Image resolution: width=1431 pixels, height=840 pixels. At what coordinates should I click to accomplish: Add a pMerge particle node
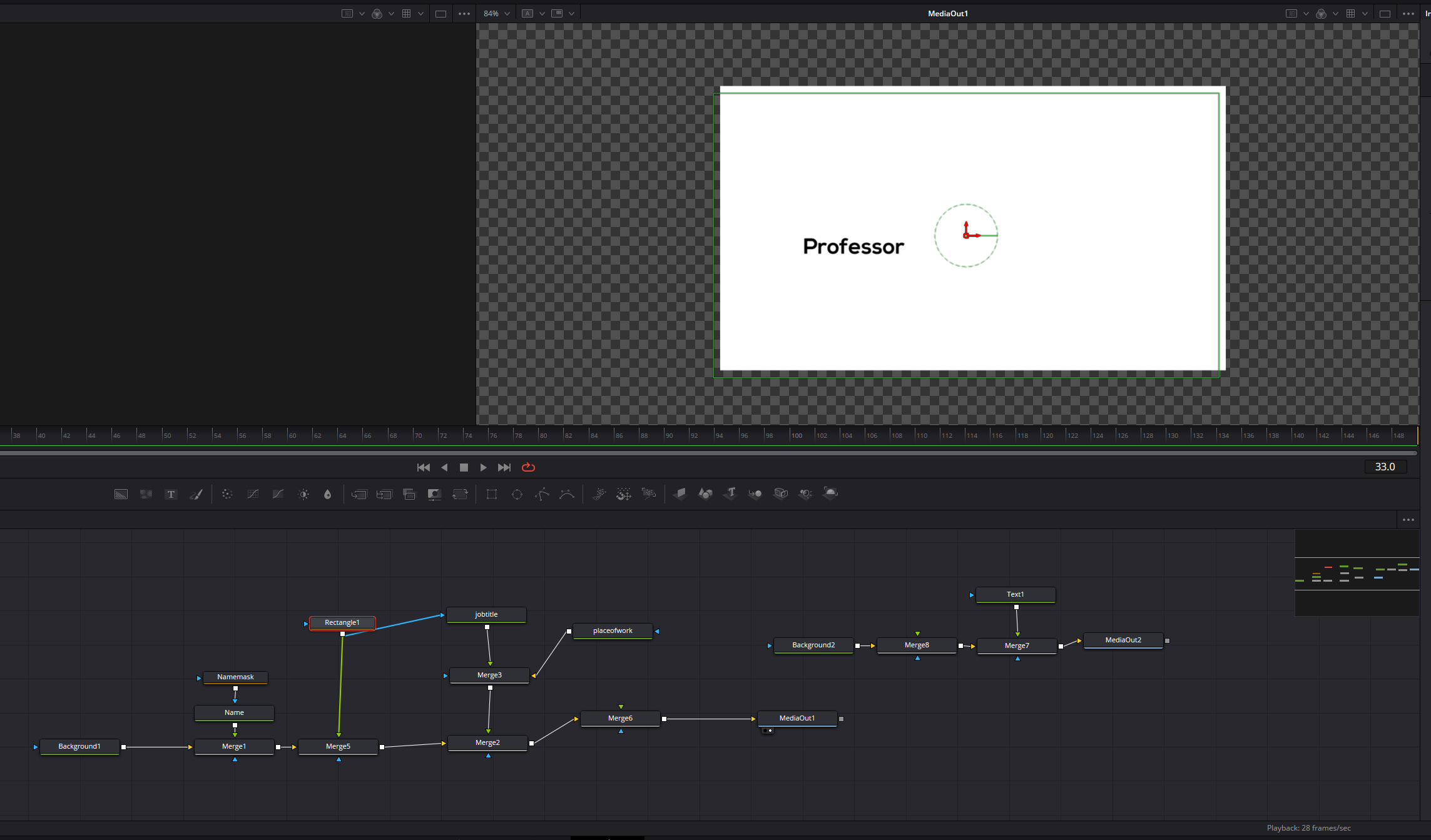point(624,494)
